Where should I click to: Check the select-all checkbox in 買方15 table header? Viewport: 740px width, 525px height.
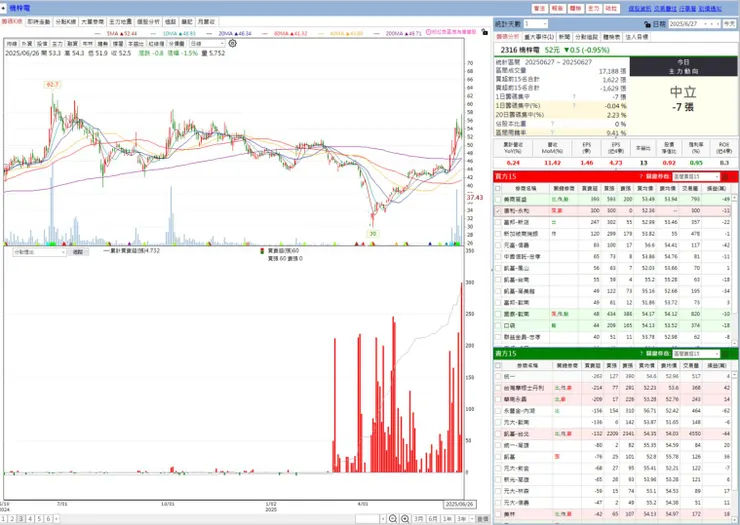tap(498, 188)
